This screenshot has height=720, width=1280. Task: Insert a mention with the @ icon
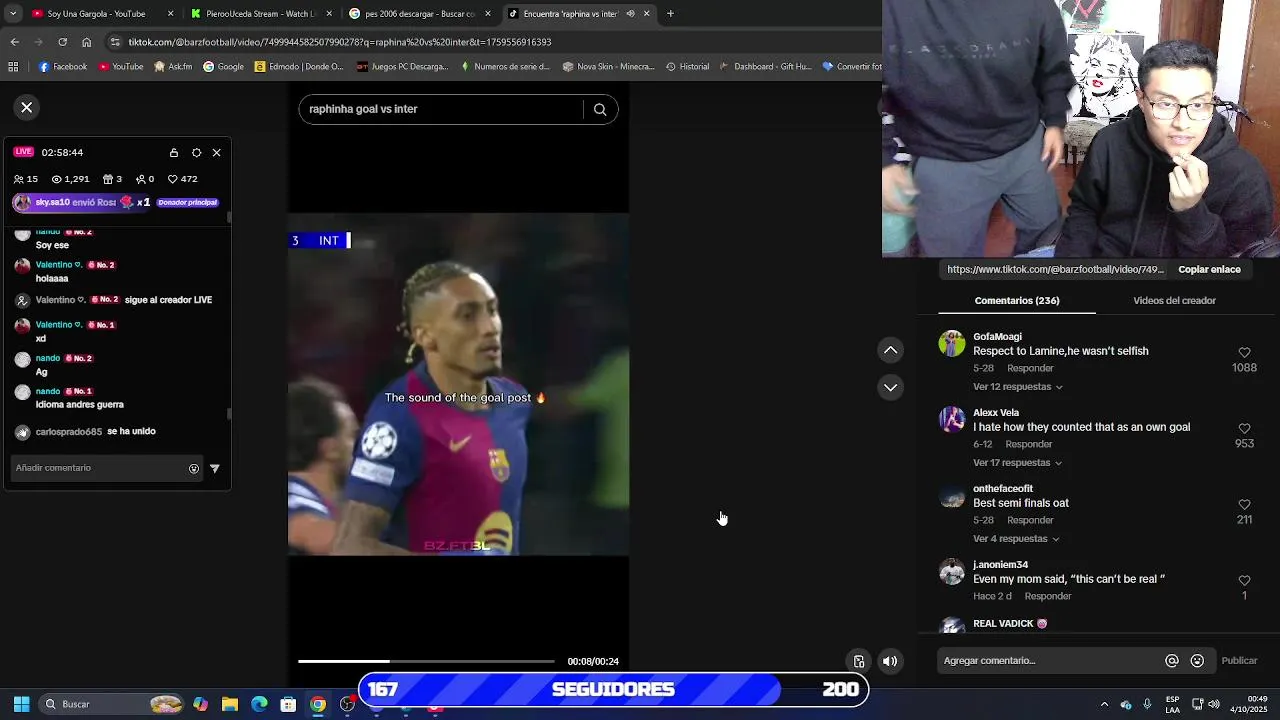1172,661
